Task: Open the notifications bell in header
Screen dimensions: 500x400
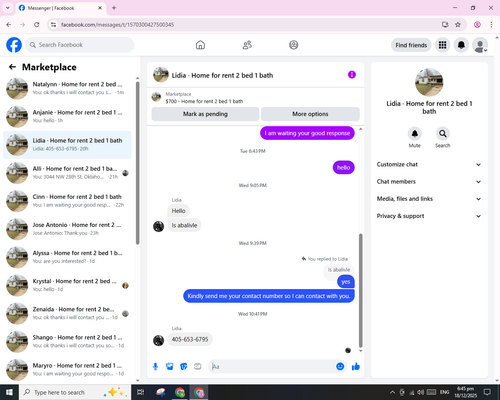Action: 461,45
